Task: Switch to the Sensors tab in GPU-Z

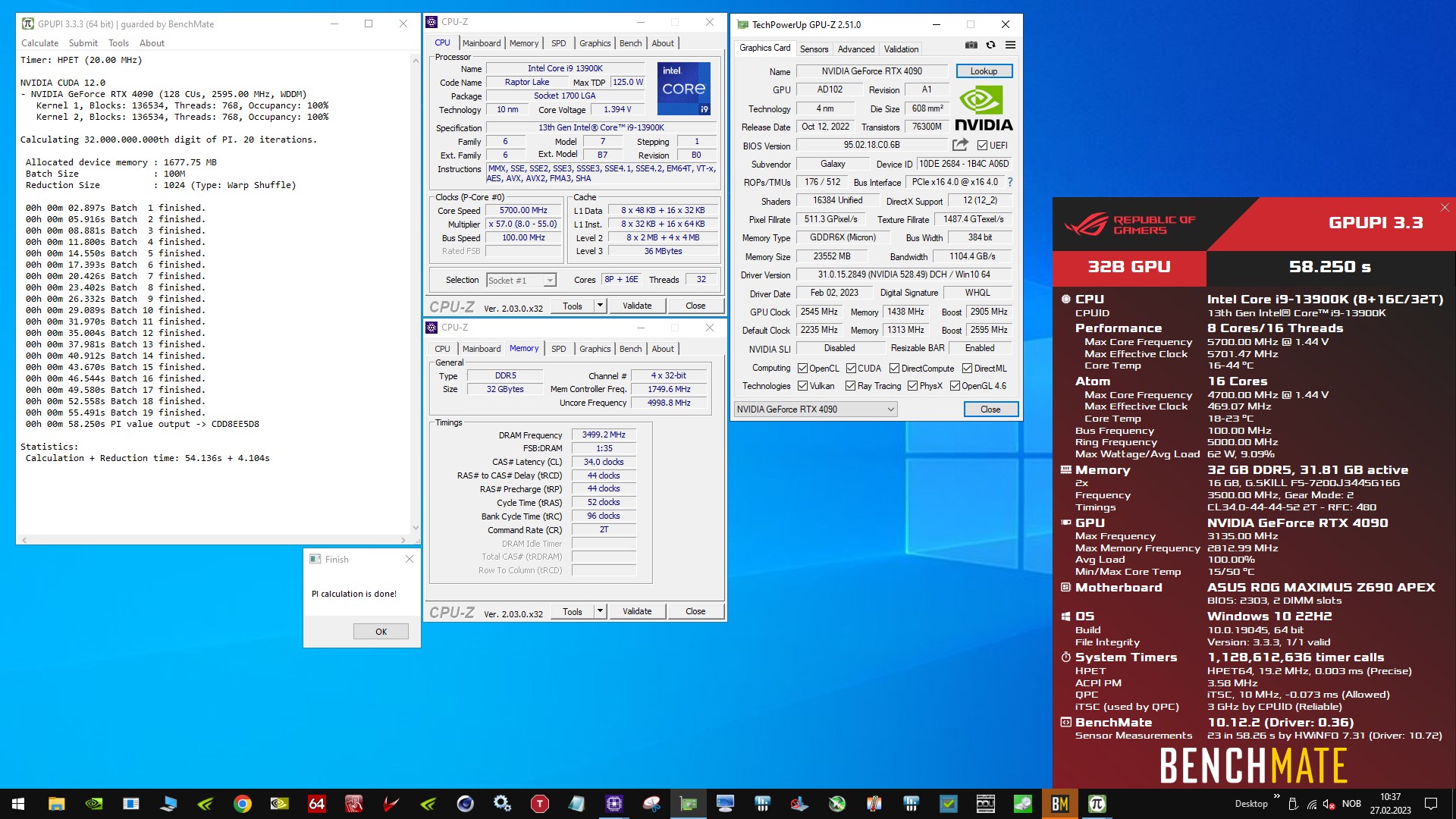Action: [814, 49]
